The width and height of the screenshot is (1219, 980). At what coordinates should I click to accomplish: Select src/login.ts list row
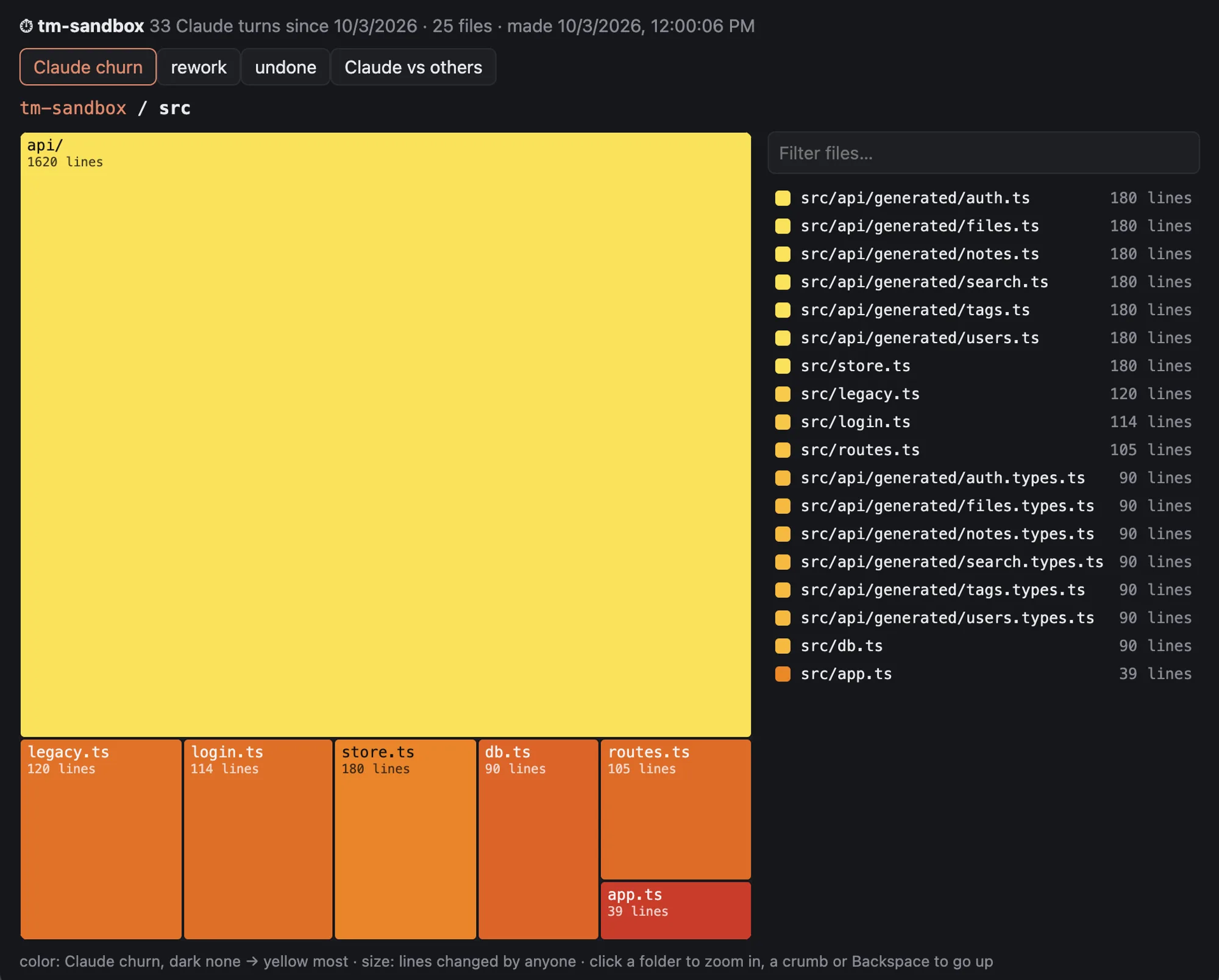click(x=984, y=422)
